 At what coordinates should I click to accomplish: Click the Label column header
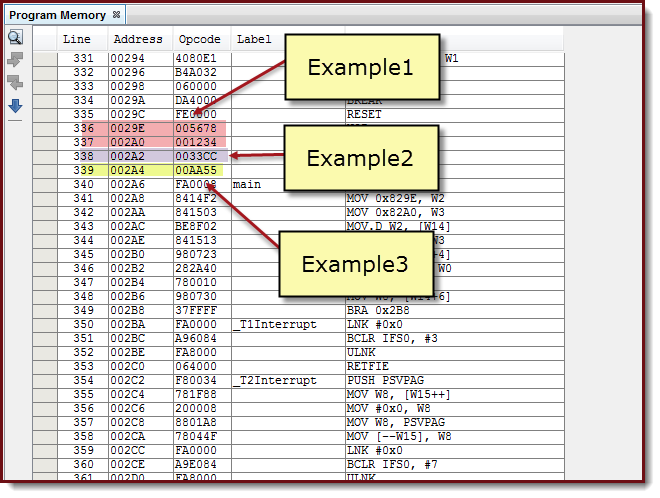tap(254, 39)
